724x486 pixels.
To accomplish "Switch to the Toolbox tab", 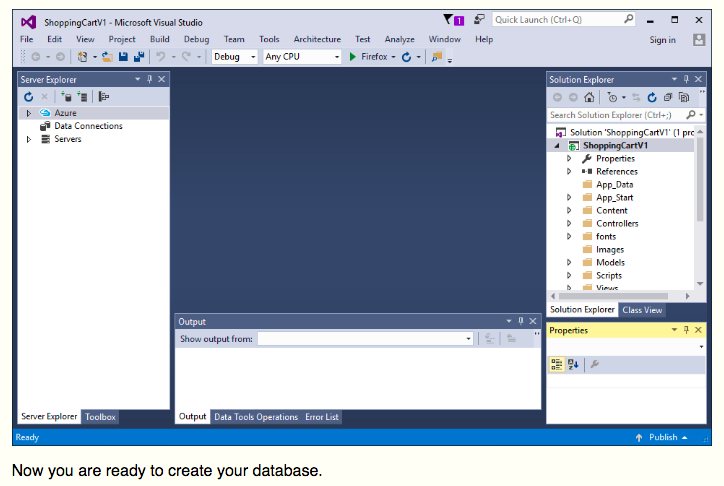I will [100, 417].
